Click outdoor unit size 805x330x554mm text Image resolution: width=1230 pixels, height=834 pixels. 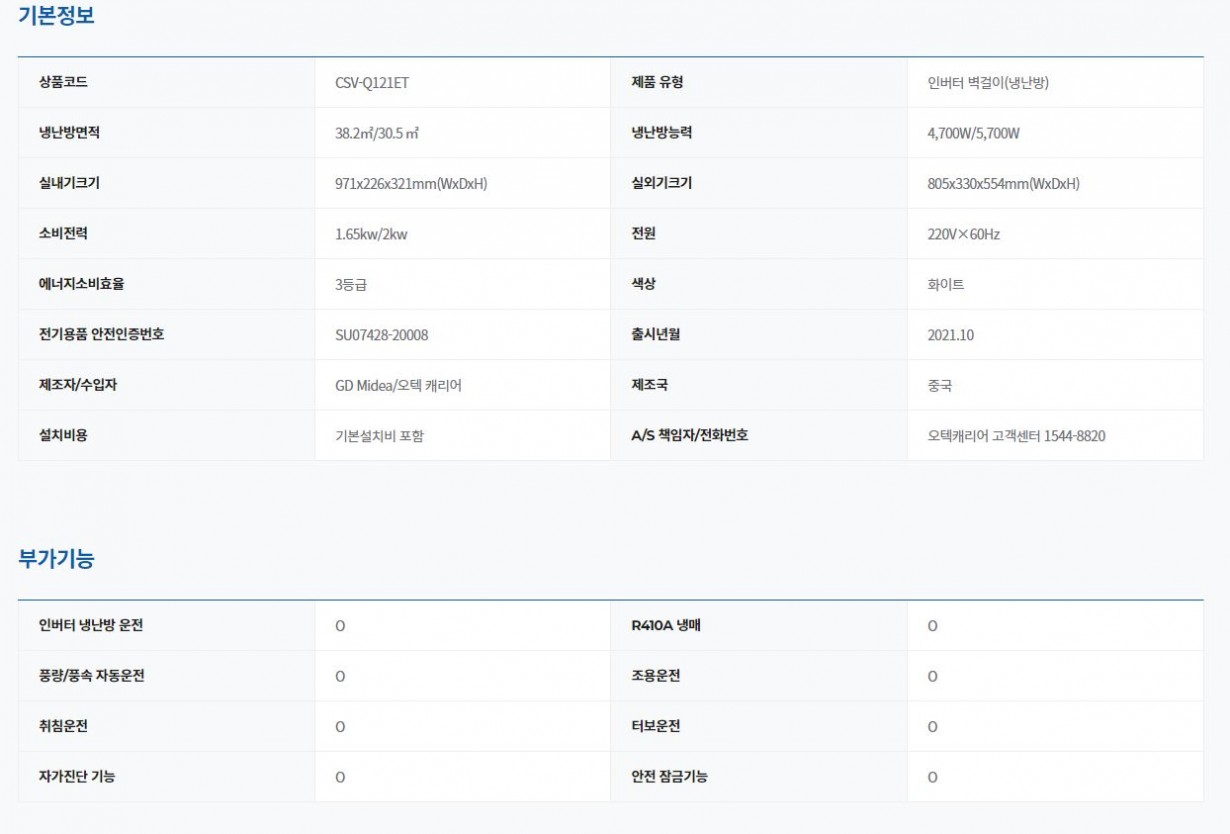pos(1003,184)
